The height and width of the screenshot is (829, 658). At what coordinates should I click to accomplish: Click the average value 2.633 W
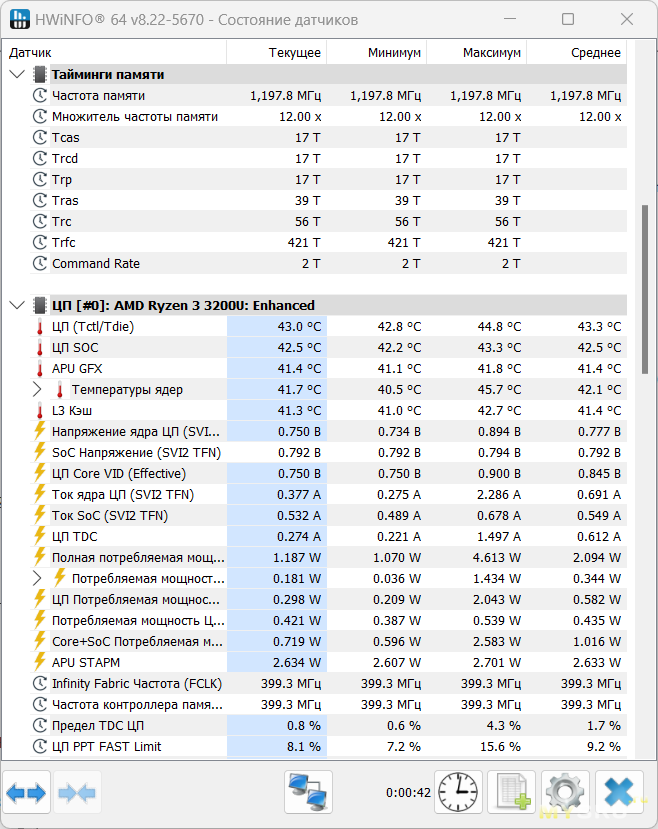pos(597,662)
